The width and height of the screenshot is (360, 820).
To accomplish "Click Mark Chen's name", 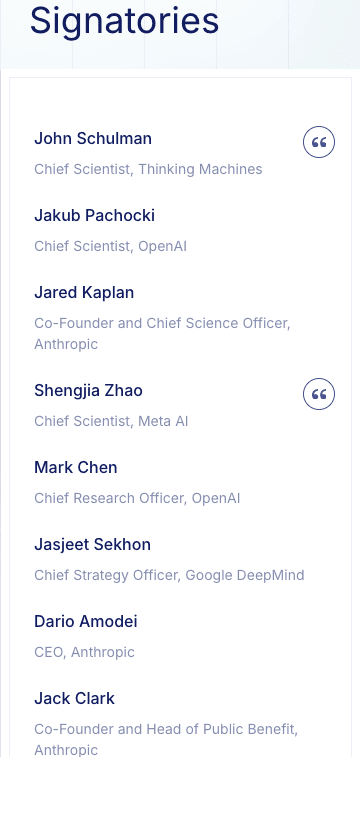I will click(x=76, y=468).
